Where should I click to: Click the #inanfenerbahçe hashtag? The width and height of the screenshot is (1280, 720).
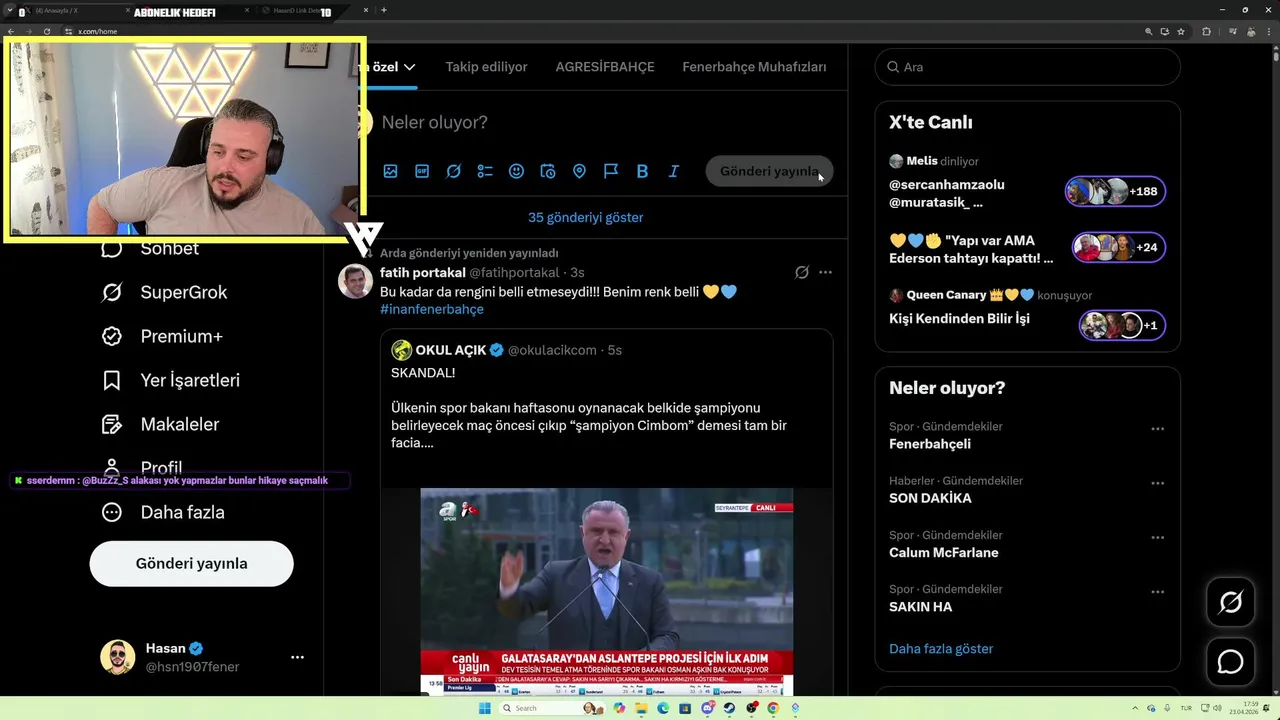click(432, 309)
